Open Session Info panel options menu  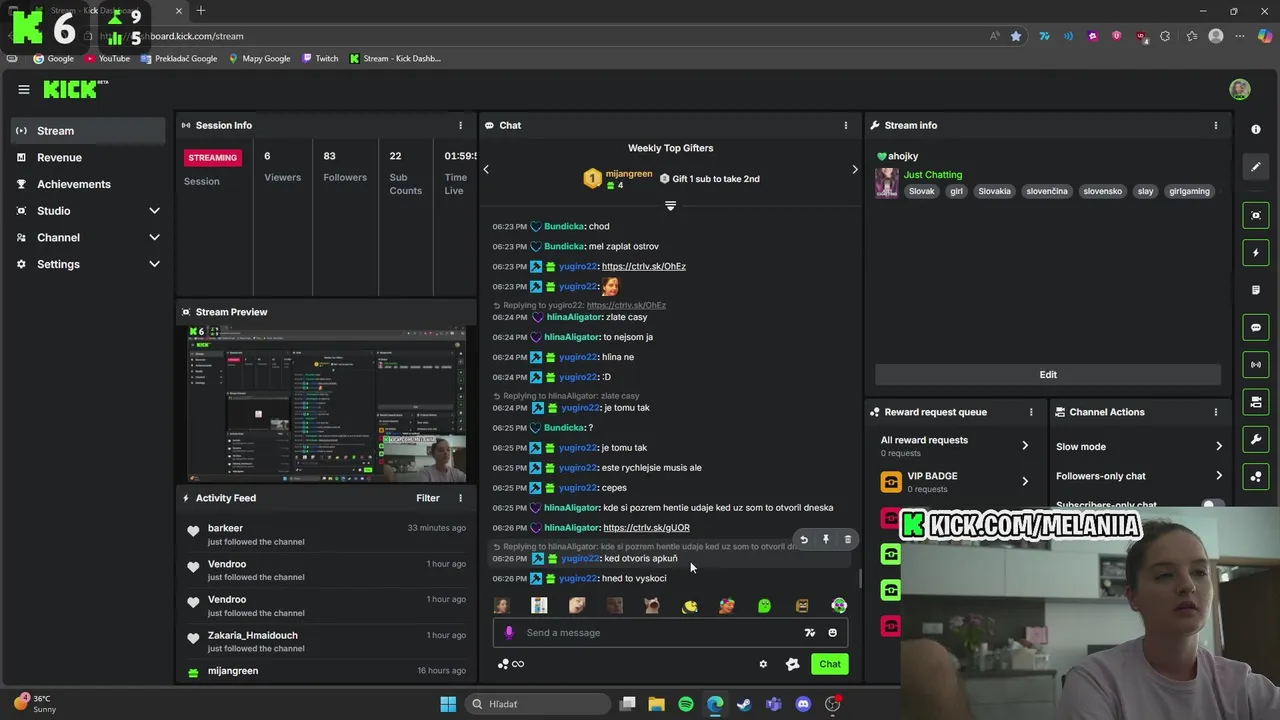[x=460, y=125]
